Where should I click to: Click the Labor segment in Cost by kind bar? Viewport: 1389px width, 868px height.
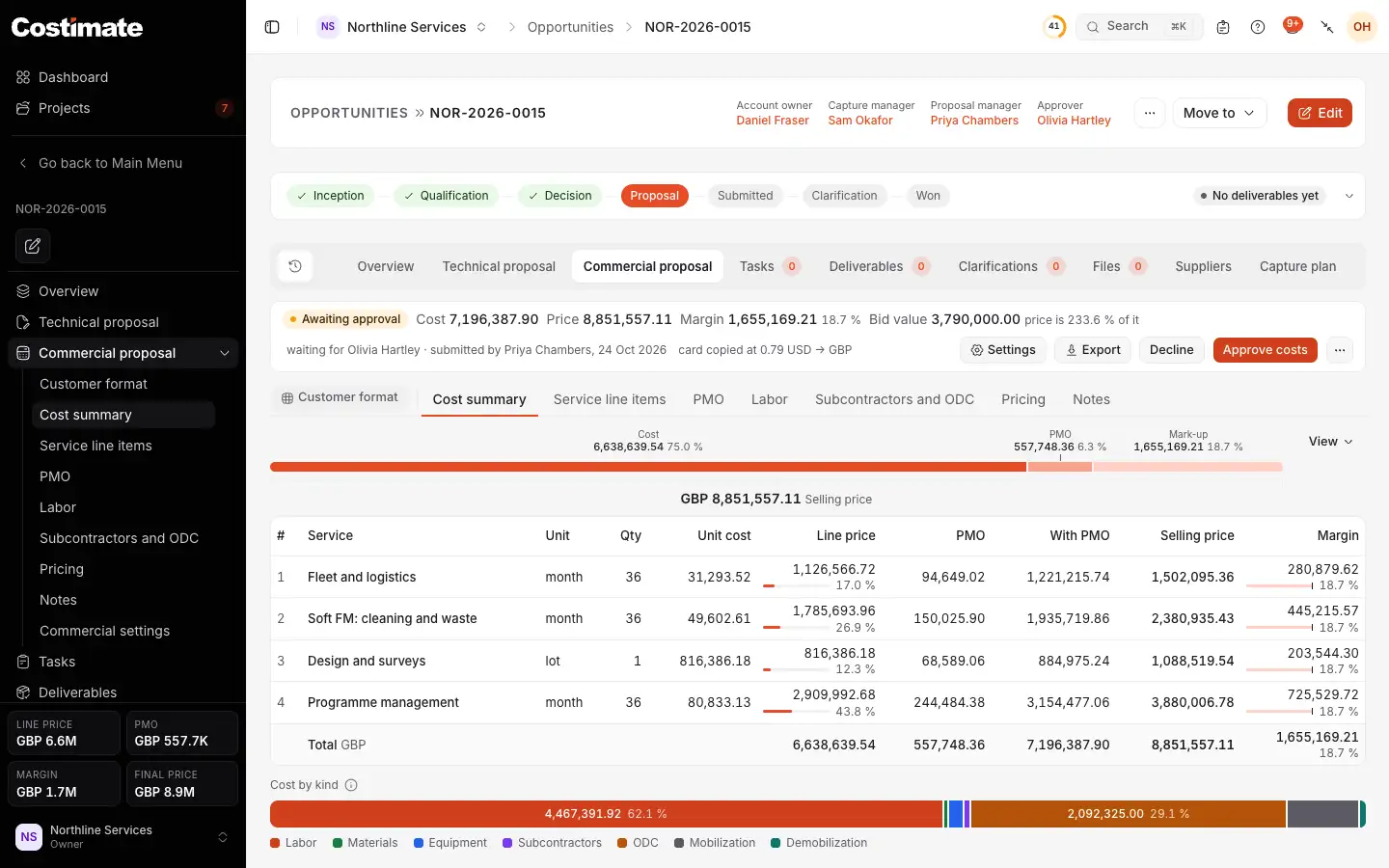coord(606,814)
